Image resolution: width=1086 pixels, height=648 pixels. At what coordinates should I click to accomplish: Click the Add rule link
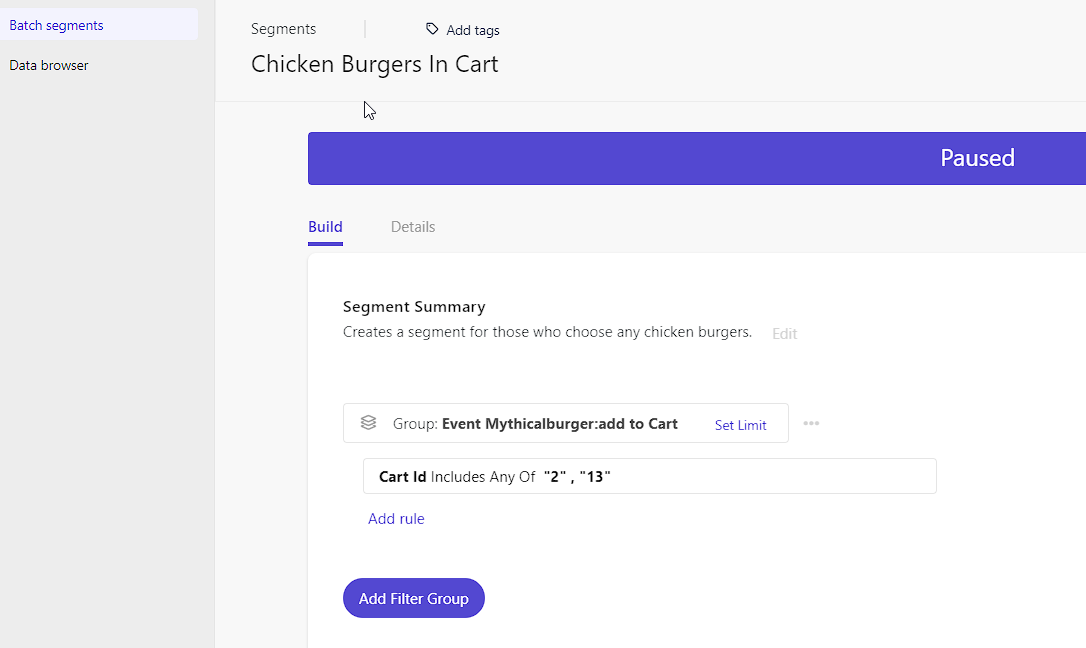pyautogui.click(x=396, y=518)
